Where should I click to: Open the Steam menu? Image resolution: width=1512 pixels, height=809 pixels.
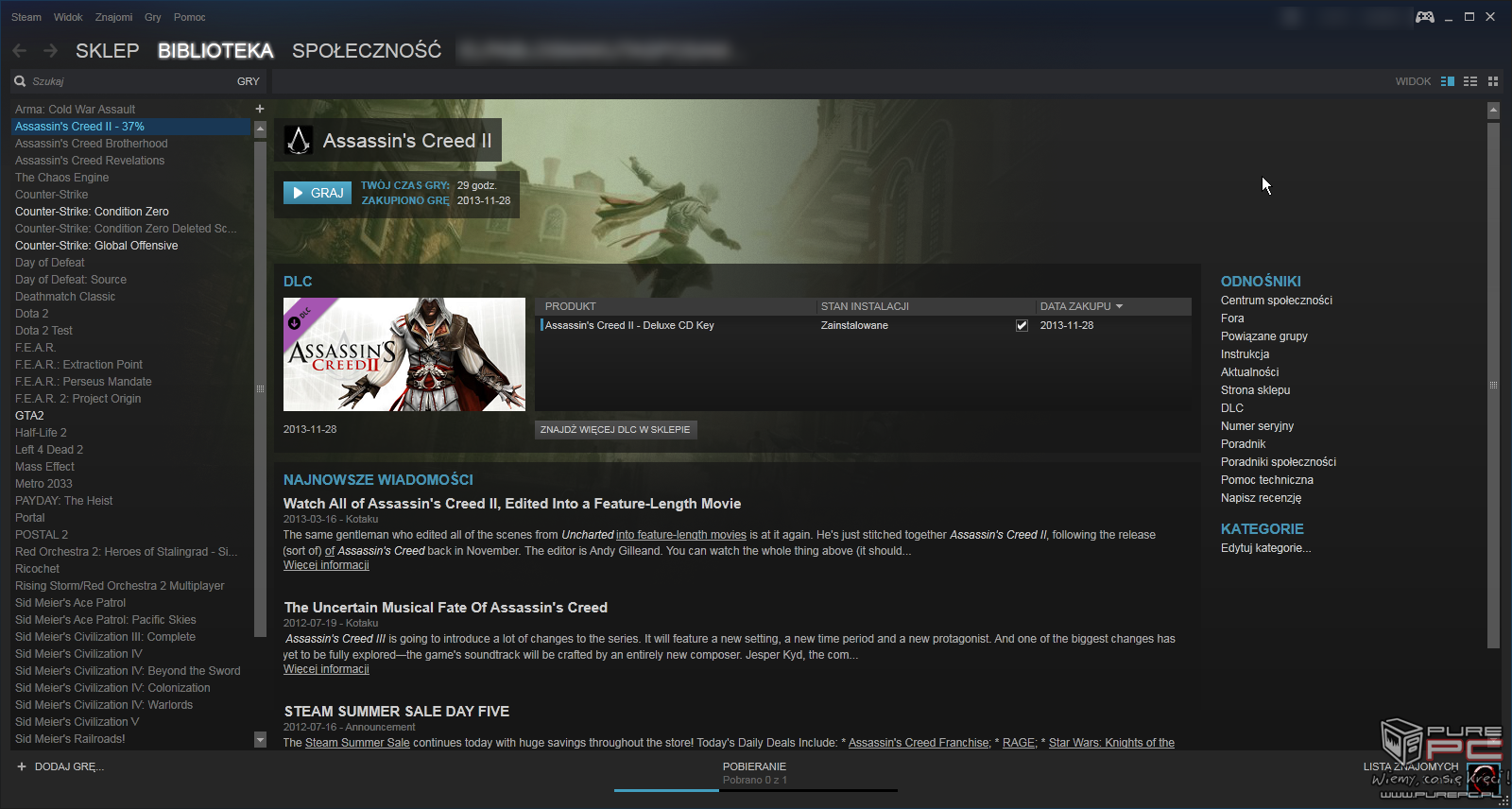(x=26, y=17)
